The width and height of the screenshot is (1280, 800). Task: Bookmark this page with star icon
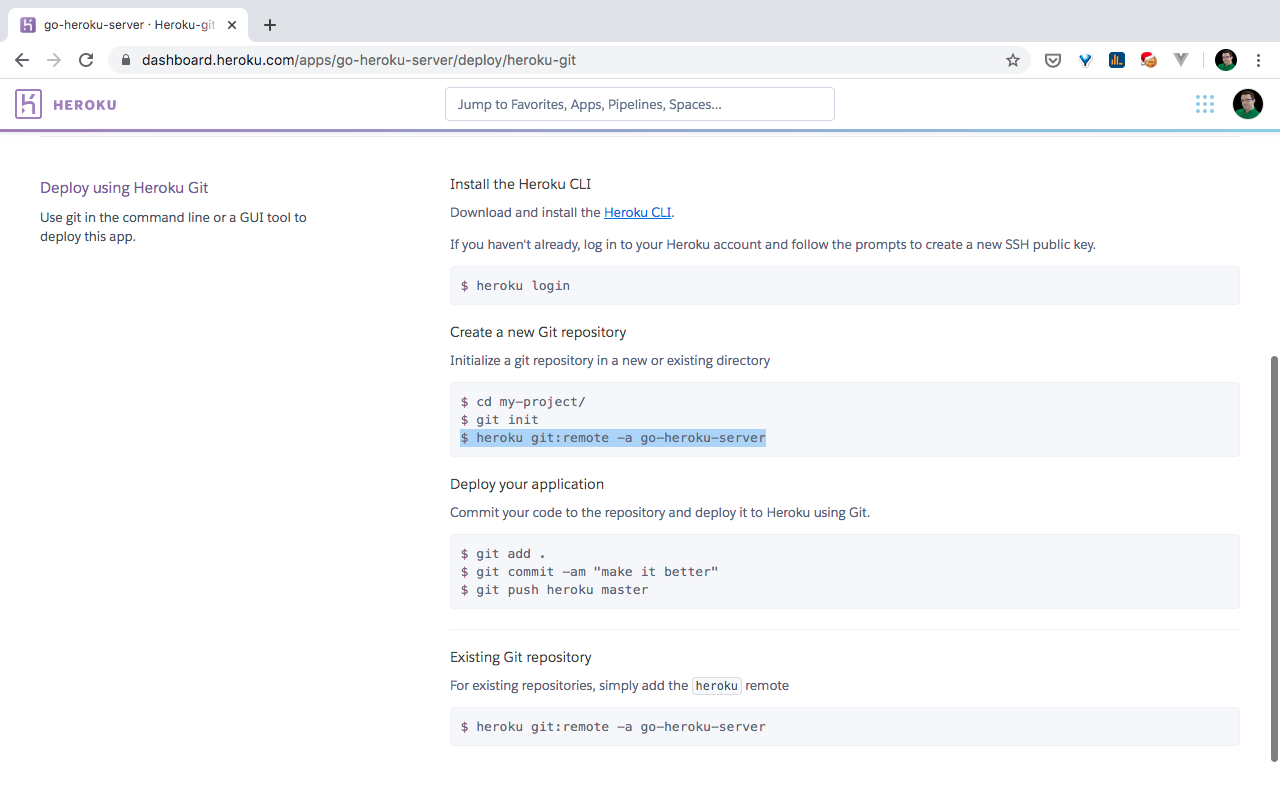pos(1013,60)
